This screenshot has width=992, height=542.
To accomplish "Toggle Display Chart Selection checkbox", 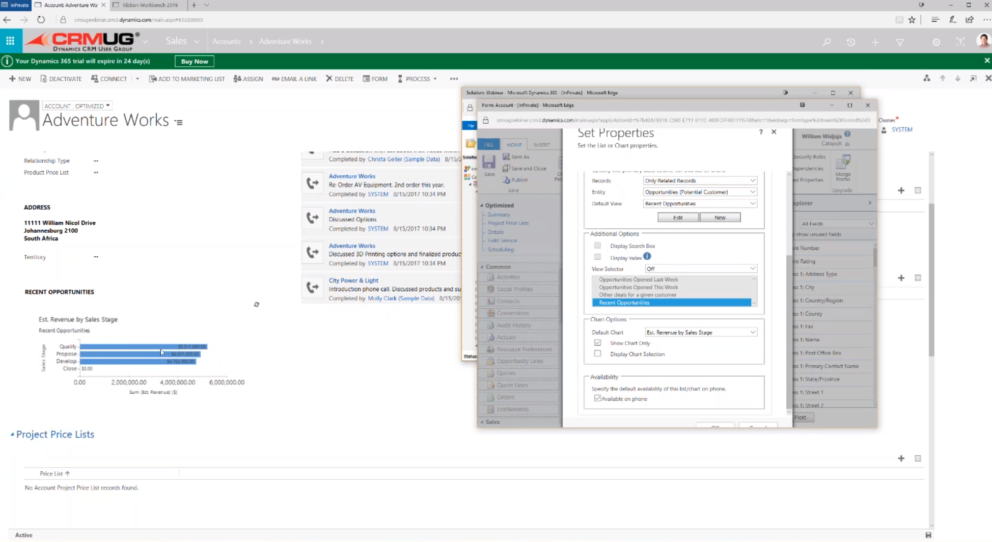I will [597, 354].
